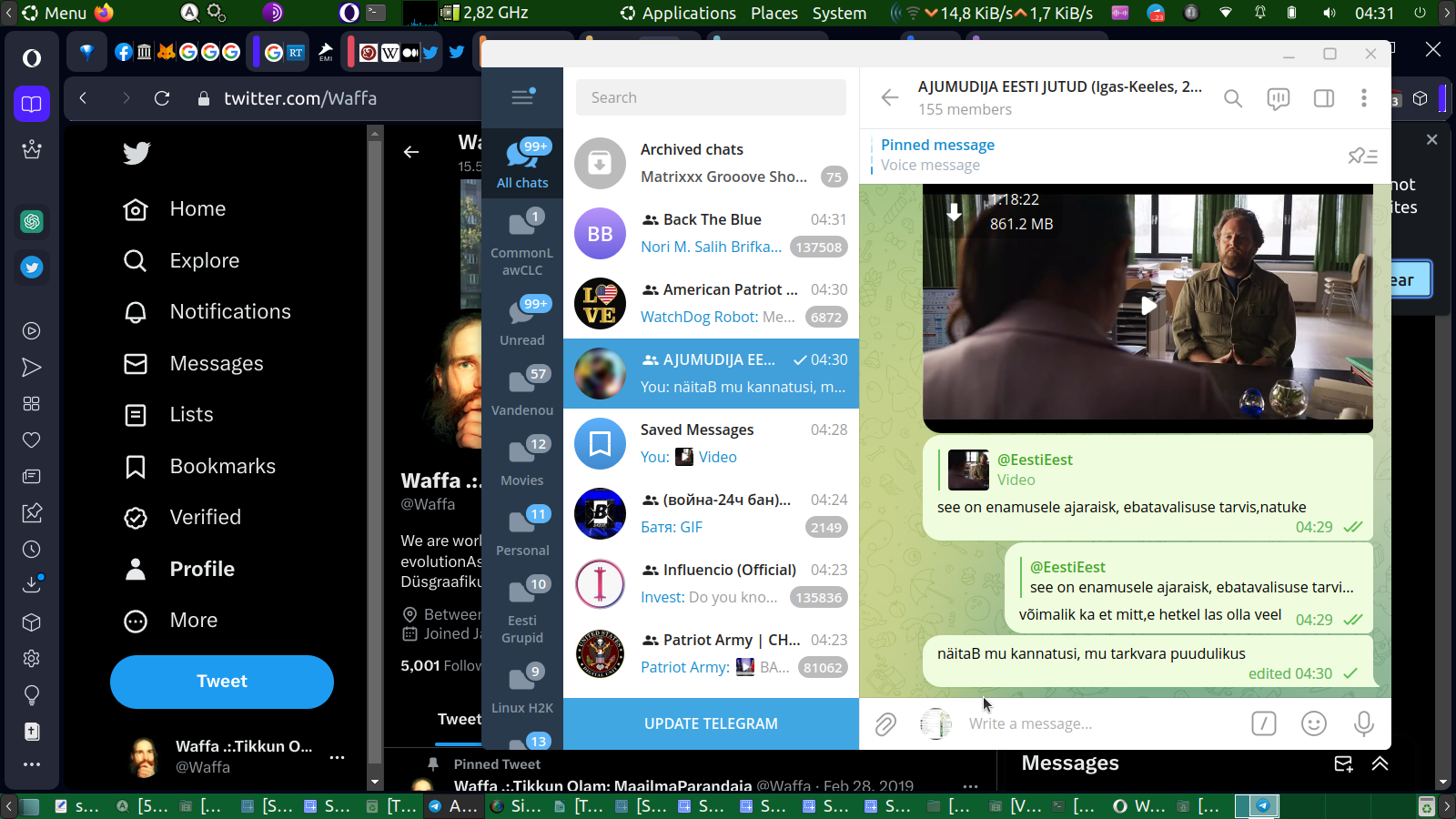The height and width of the screenshot is (819, 1456).
Task: Open Opera sidebar history clock
Action: (x=32, y=549)
